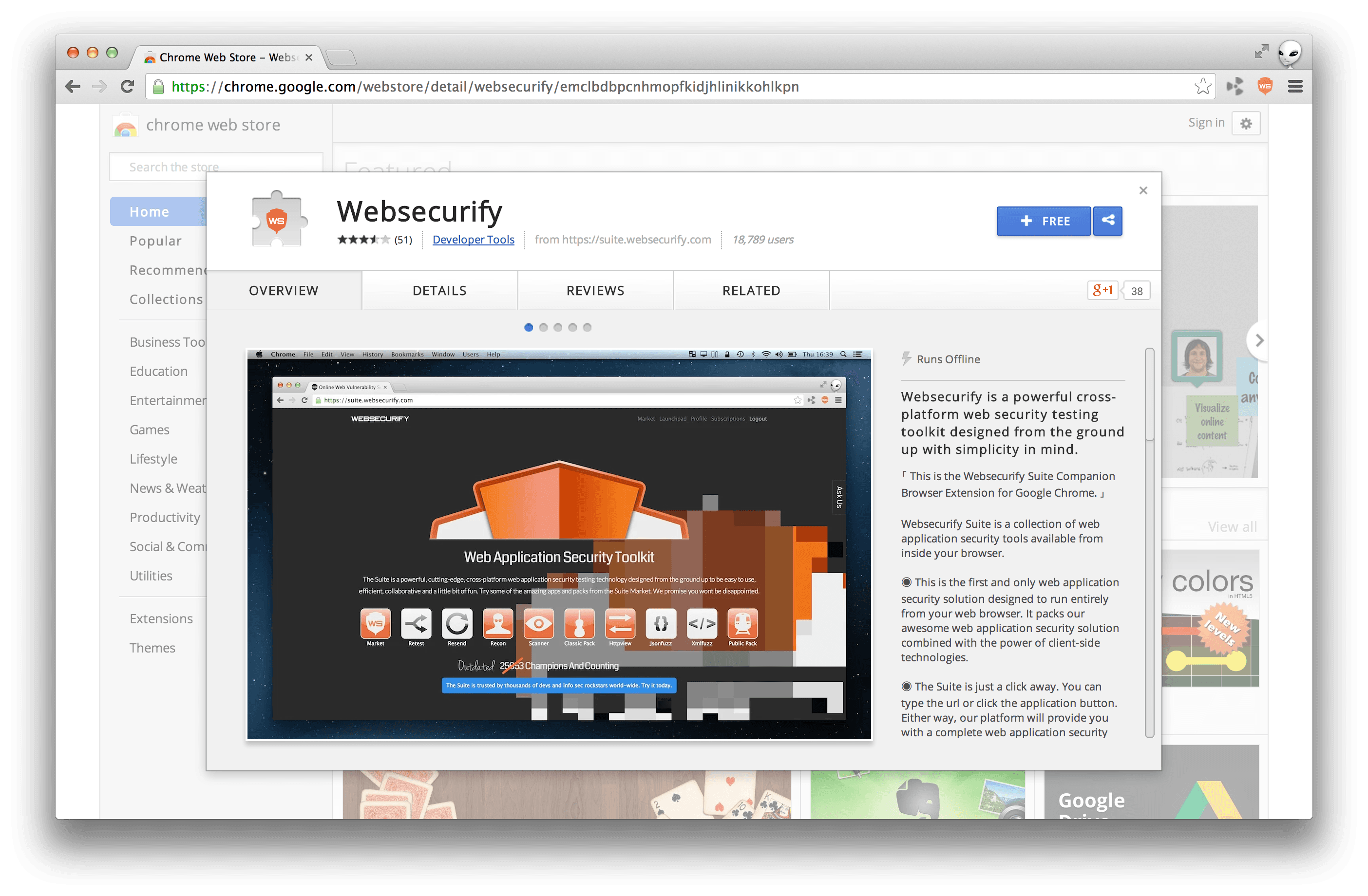Open the Education category
The image size is (1368, 896).
coord(159,372)
